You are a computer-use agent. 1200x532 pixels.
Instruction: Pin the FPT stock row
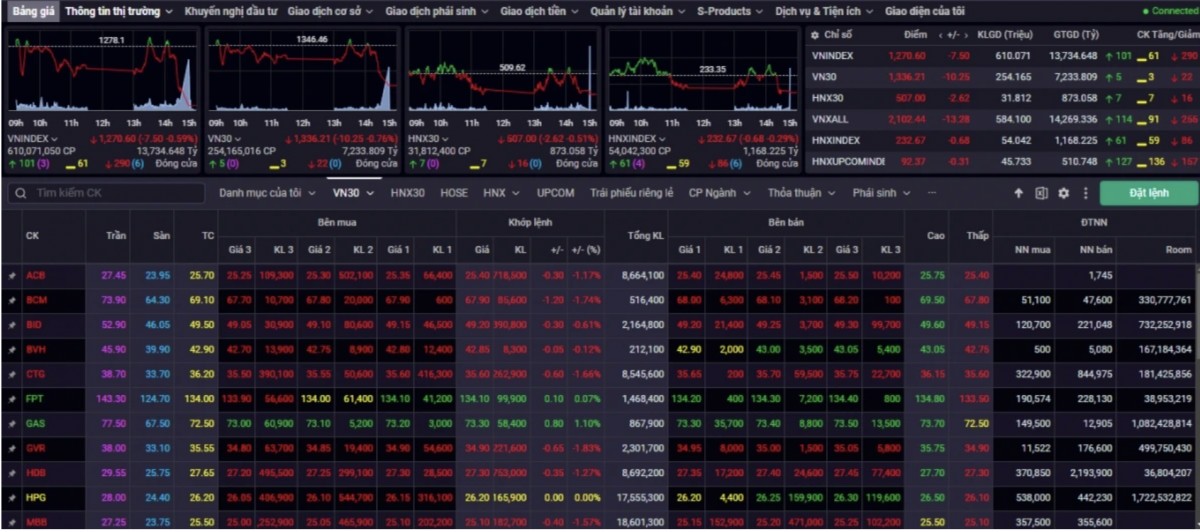click(12, 398)
